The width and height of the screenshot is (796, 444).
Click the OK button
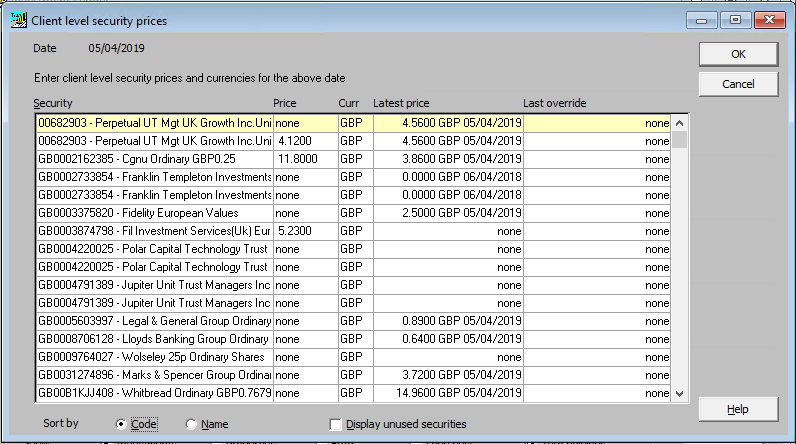(738, 54)
